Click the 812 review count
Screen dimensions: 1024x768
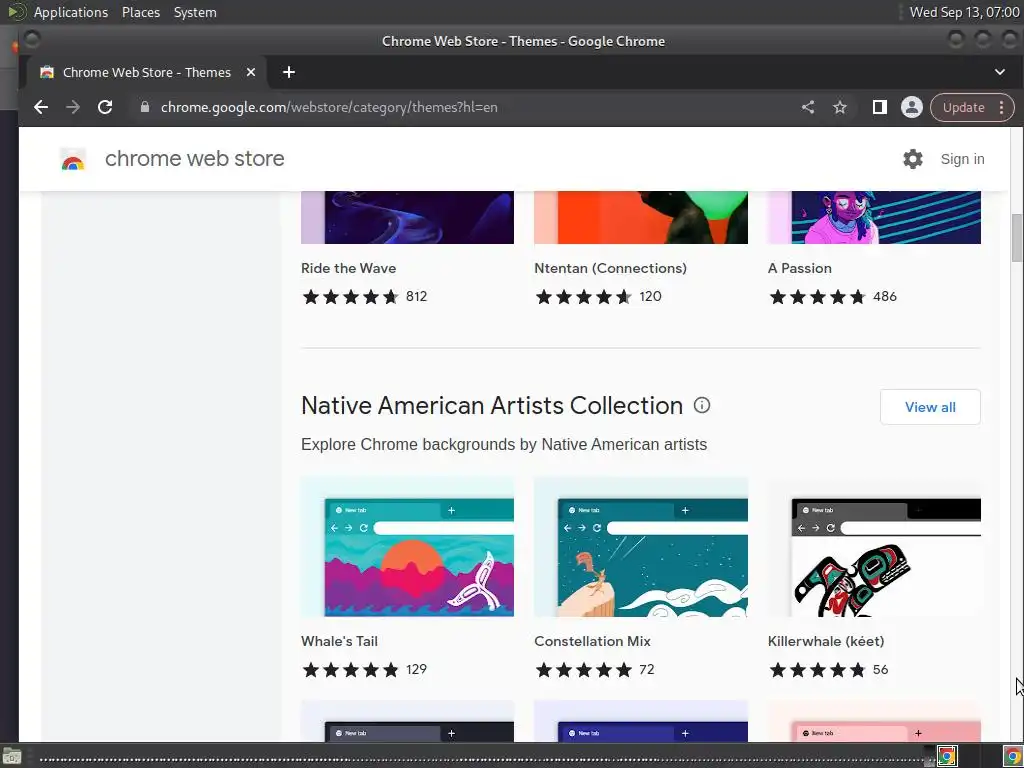click(x=416, y=296)
